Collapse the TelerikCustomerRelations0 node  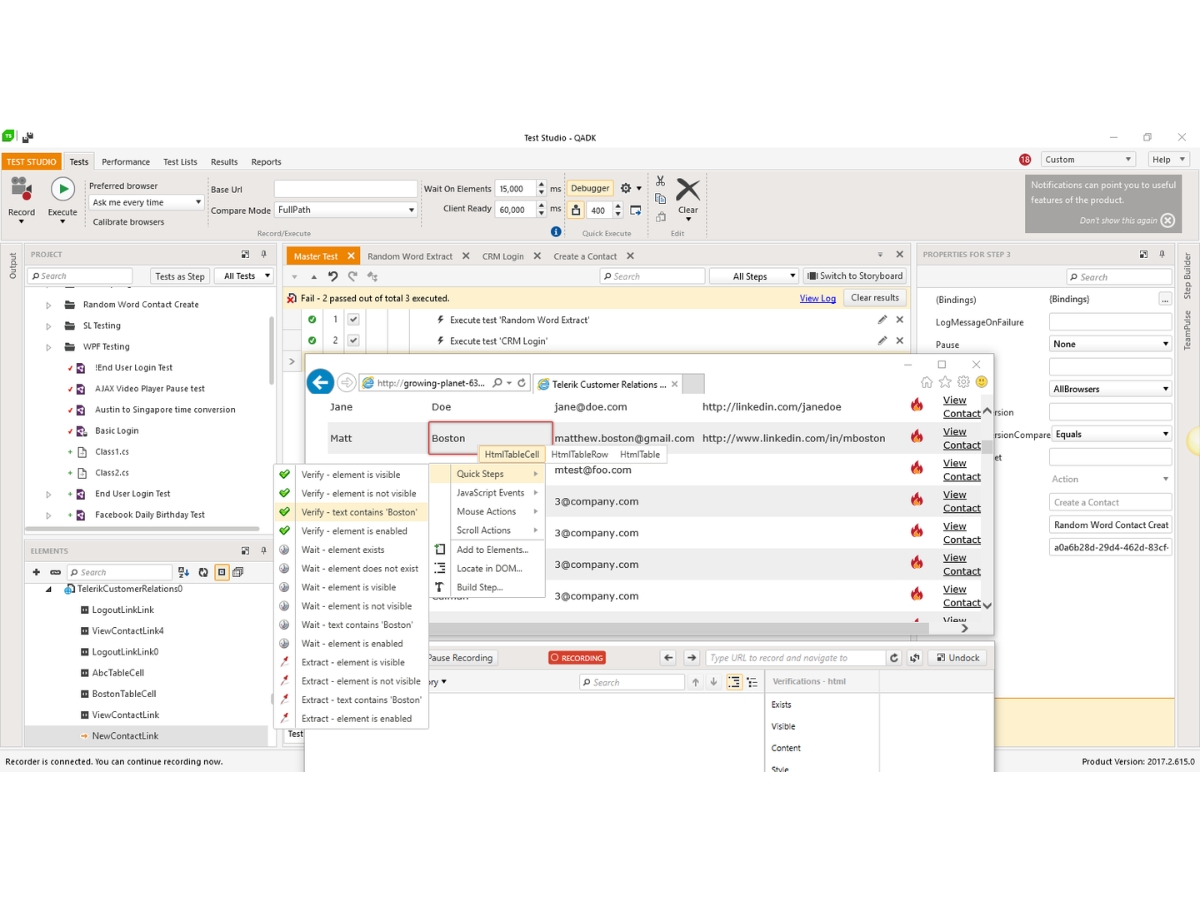click(x=48, y=589)
